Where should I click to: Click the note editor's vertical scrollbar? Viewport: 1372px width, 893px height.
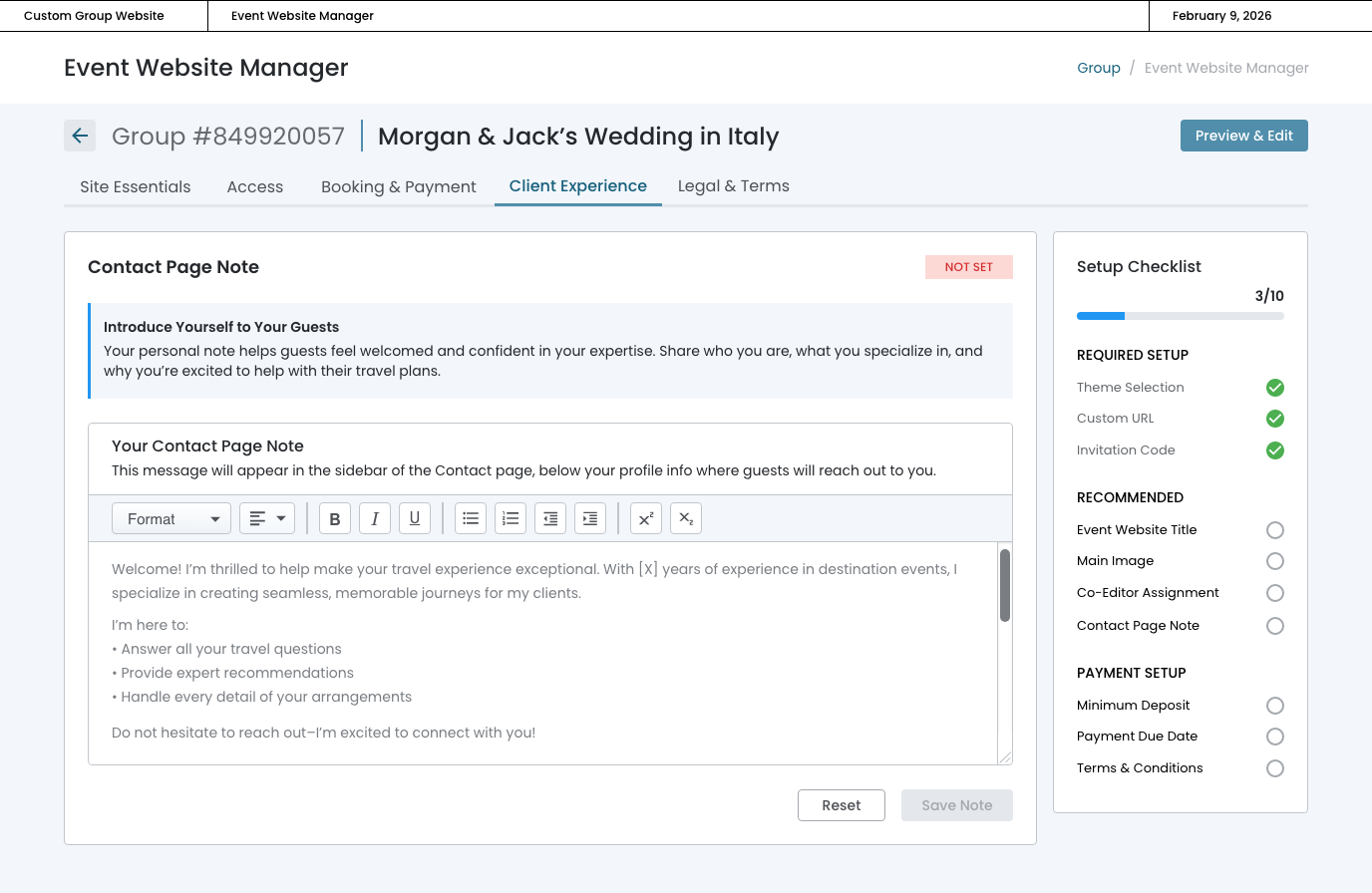[x=1005, y=586]
